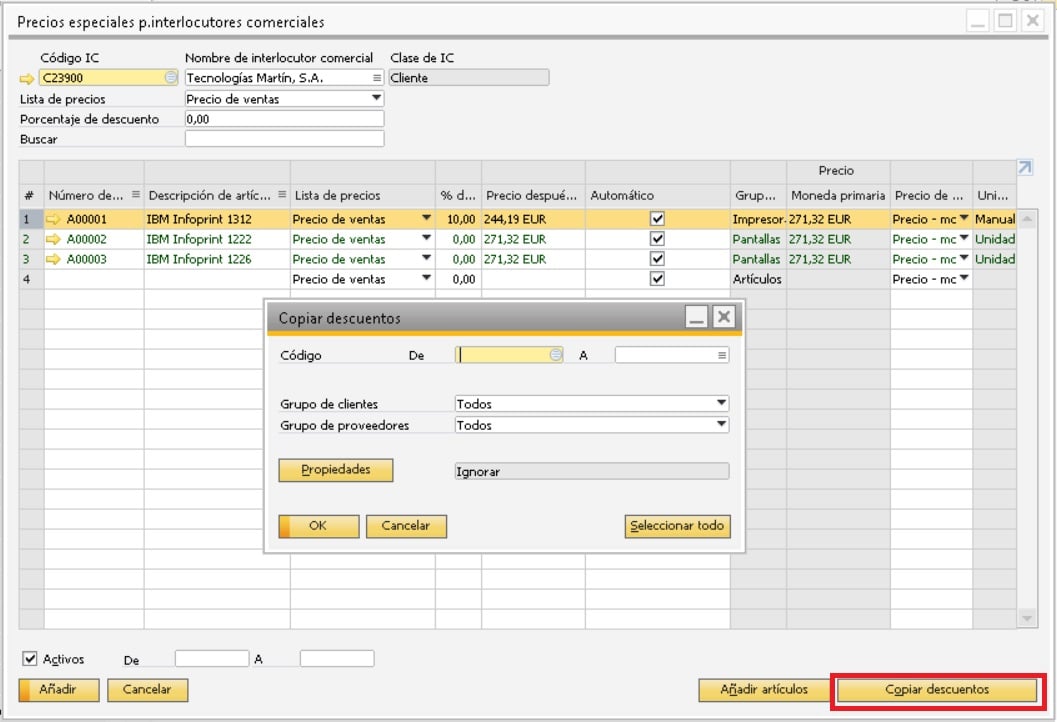This screenshot has width=1057, height=722.
Task: Open the Grupo de clientes dropdown
Action: point(721,403)
